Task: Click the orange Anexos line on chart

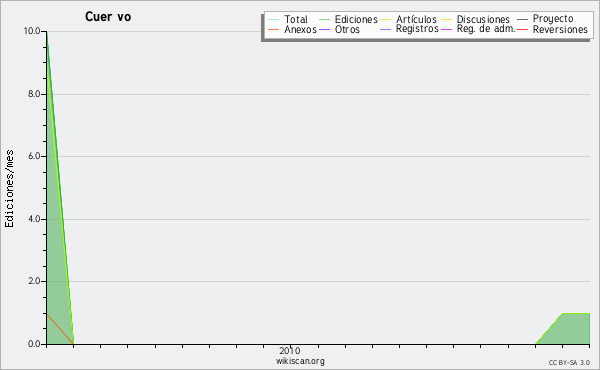Action: coord(60,329)
